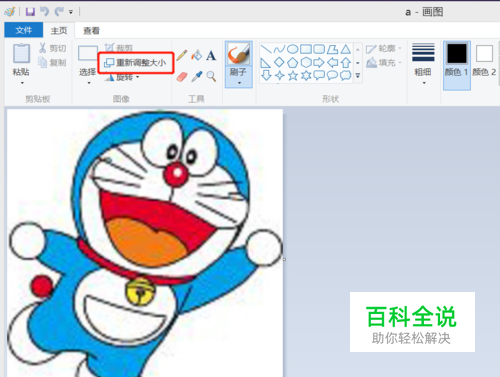Screen dimensions: 500x377
Task: Expand the 刷子 brush types dropdown
Action: click(x=239, y=83)
